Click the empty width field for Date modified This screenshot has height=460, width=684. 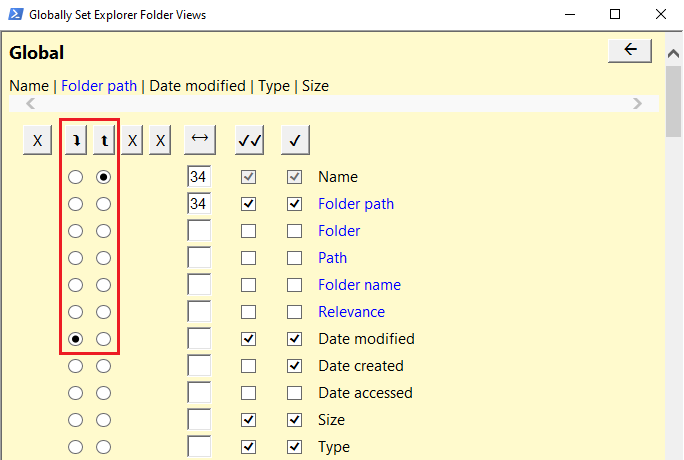pyautogui.click(x=199, y=339)
